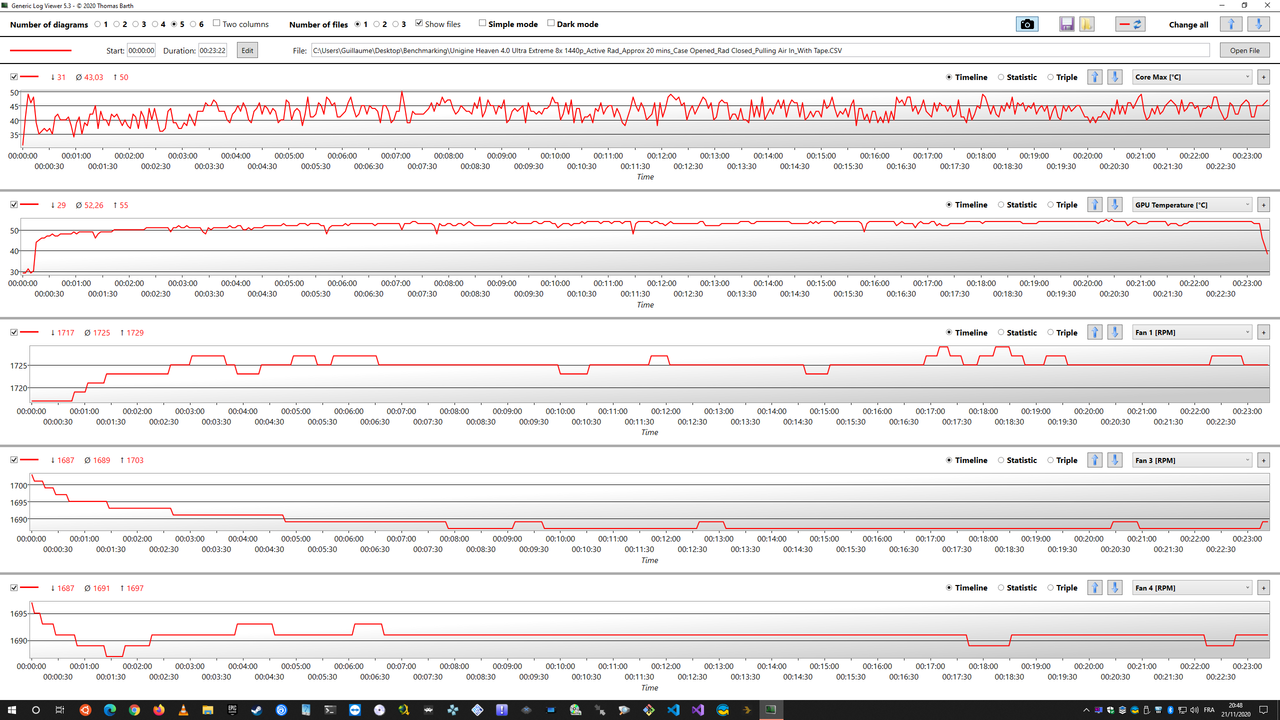This screenshot has width=1280, height=720.
Task: Take a screenshot using the camera icon
Action: (1027, 23)
